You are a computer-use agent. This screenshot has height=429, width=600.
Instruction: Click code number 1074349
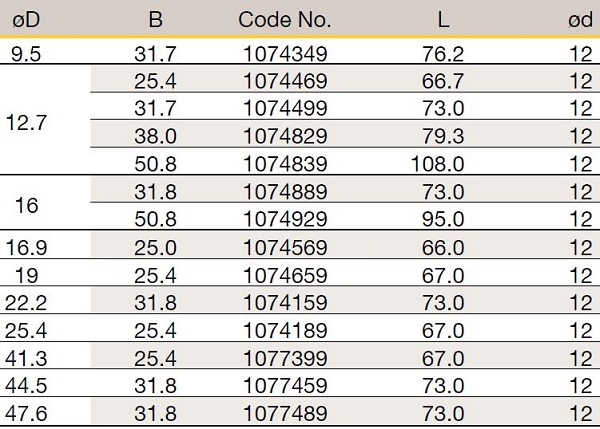(x=284, y=53)
